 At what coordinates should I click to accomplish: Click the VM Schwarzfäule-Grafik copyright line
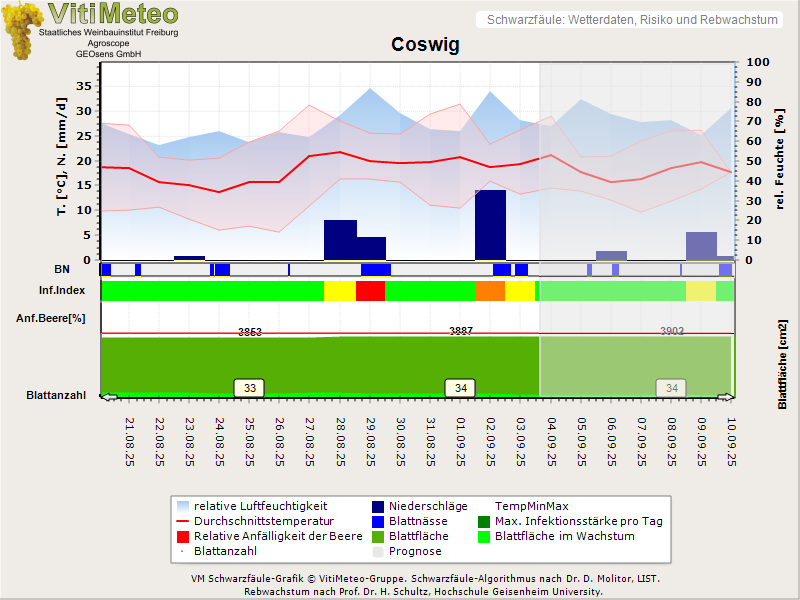click(x=426, y=579)
